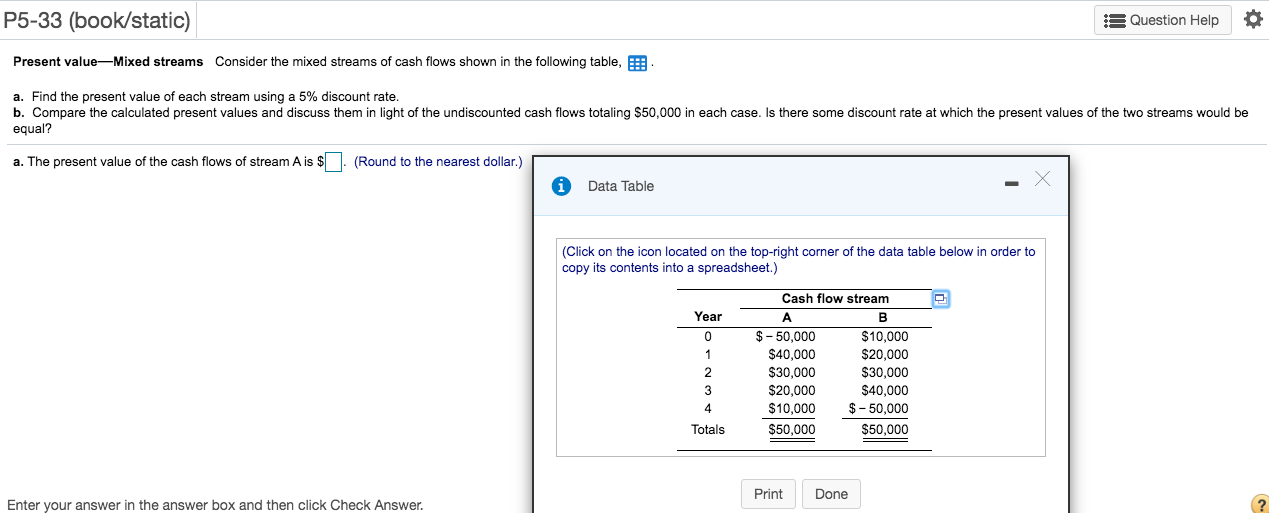Image resolution: width=1269 pixels, height=513 pixels.
Task: Click the Data Table info icon
Action: (563, 186)
